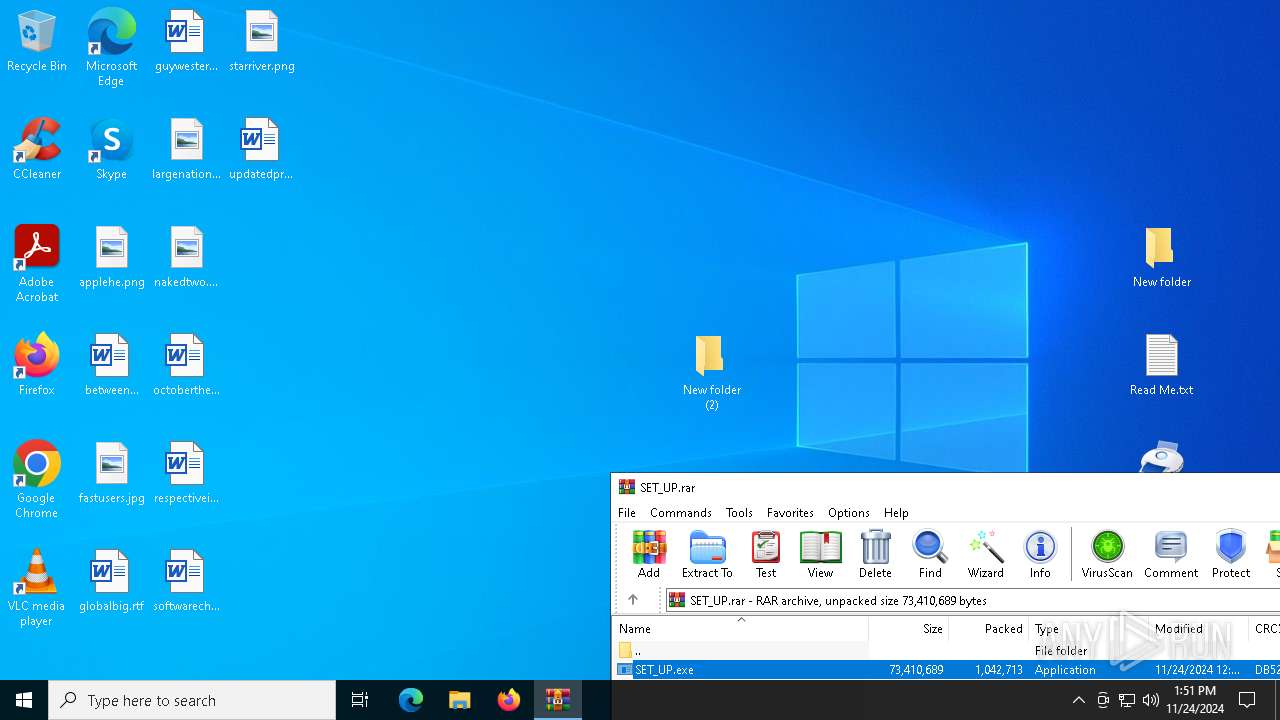Click the Test archive icon

pos(766,554)
